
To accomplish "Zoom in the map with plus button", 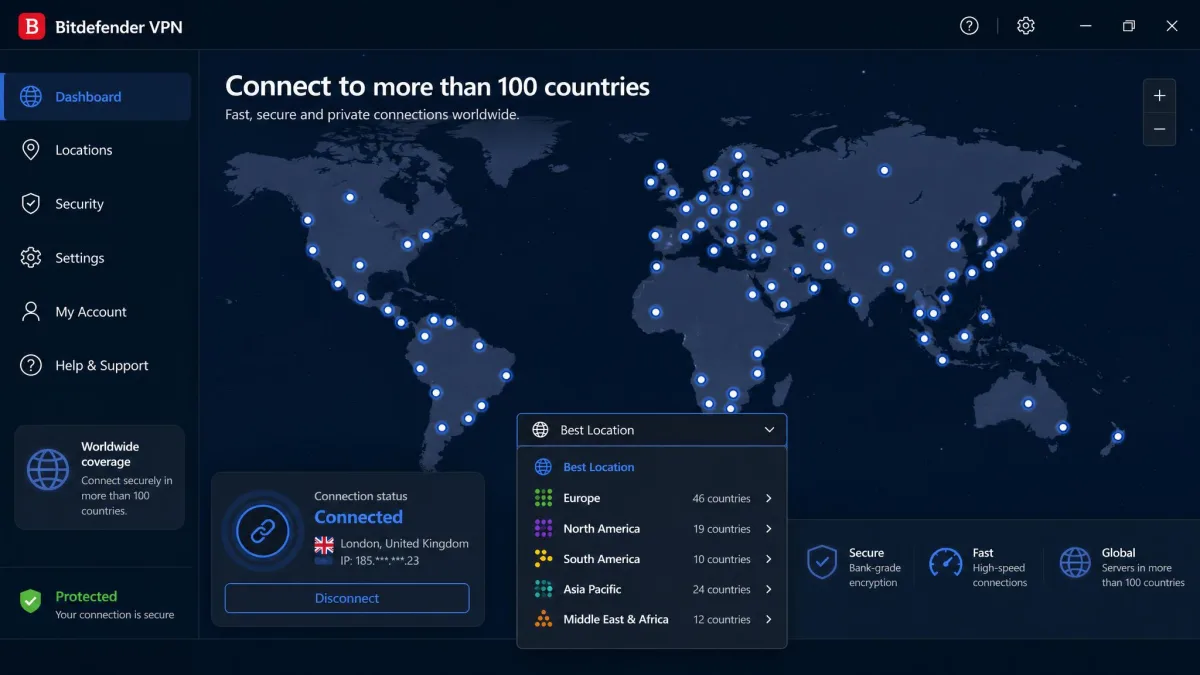I will [1159, 96].
